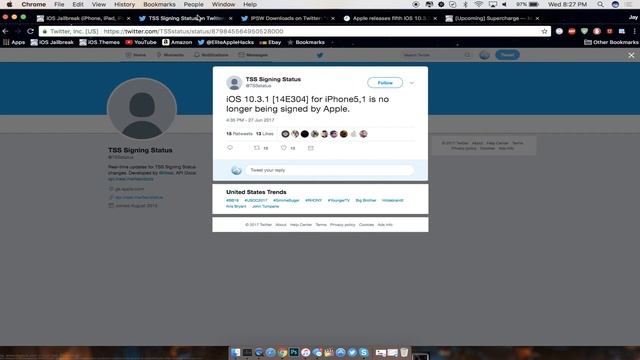The height and width of the screenshot is (360, 640).
Task: Click the Retweets count on the tweet
Action: tap(239, 134)
